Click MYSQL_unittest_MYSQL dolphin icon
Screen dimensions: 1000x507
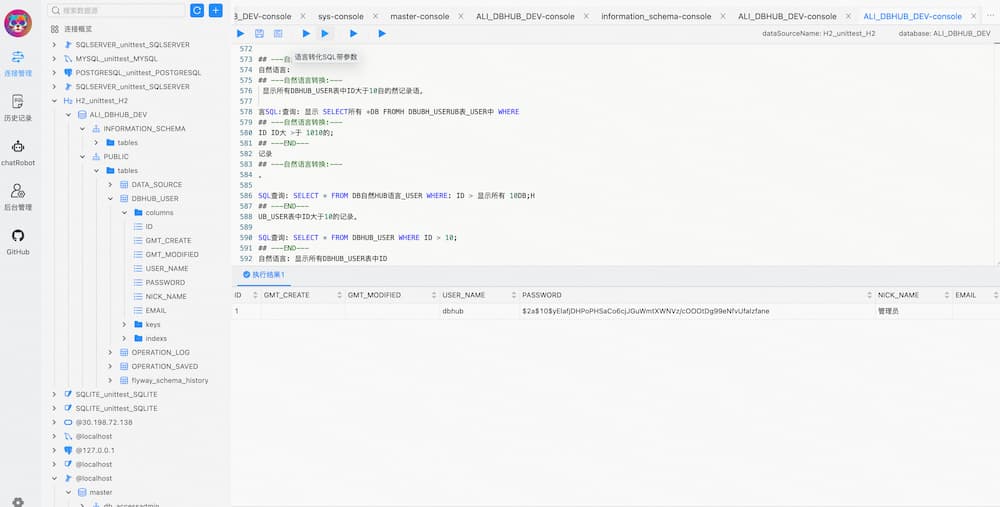(68, 59)
